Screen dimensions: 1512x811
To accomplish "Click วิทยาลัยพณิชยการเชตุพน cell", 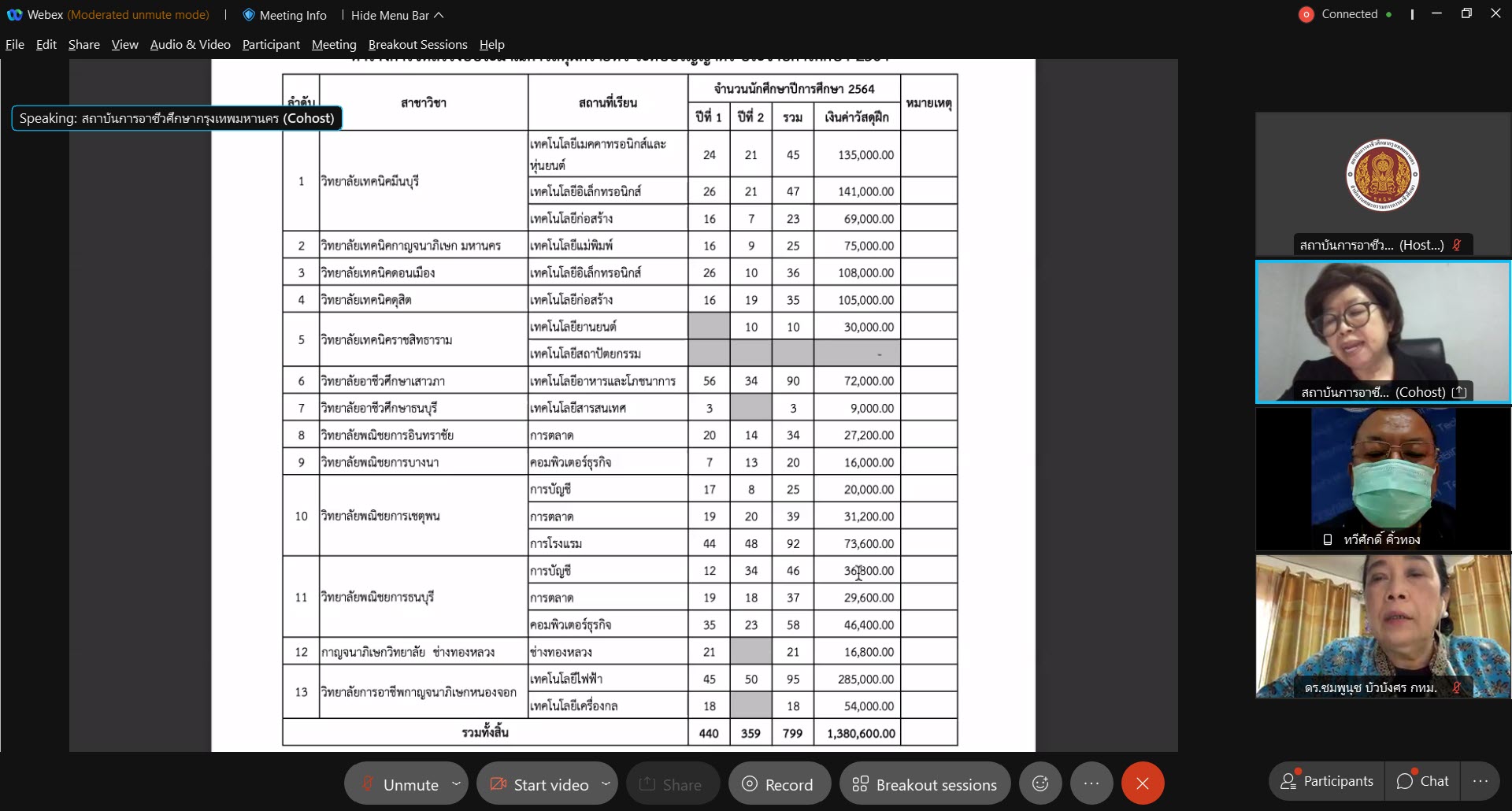I will tap(424, 516).
